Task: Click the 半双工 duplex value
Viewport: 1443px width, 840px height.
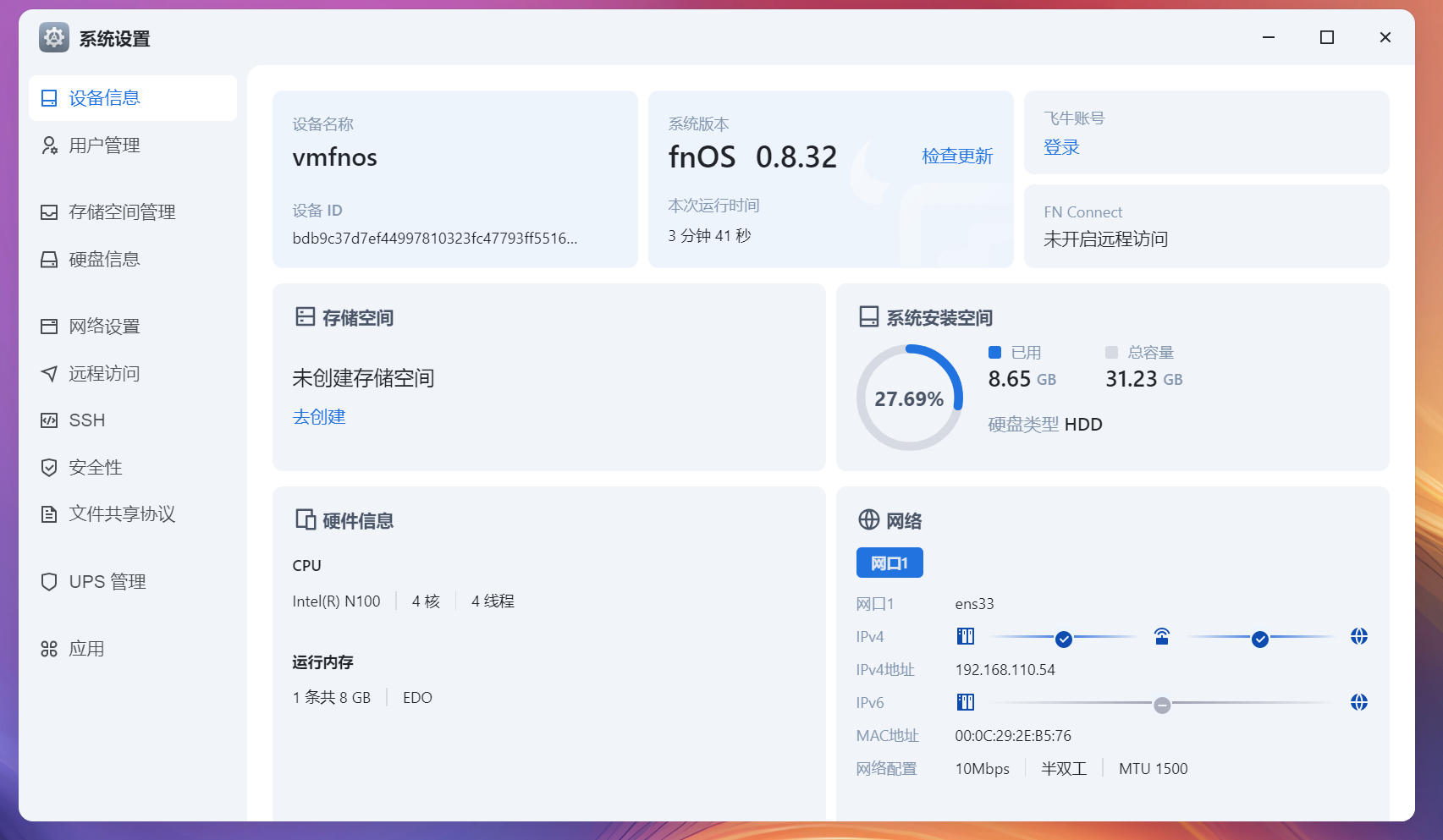Action: coord(1064,769)
